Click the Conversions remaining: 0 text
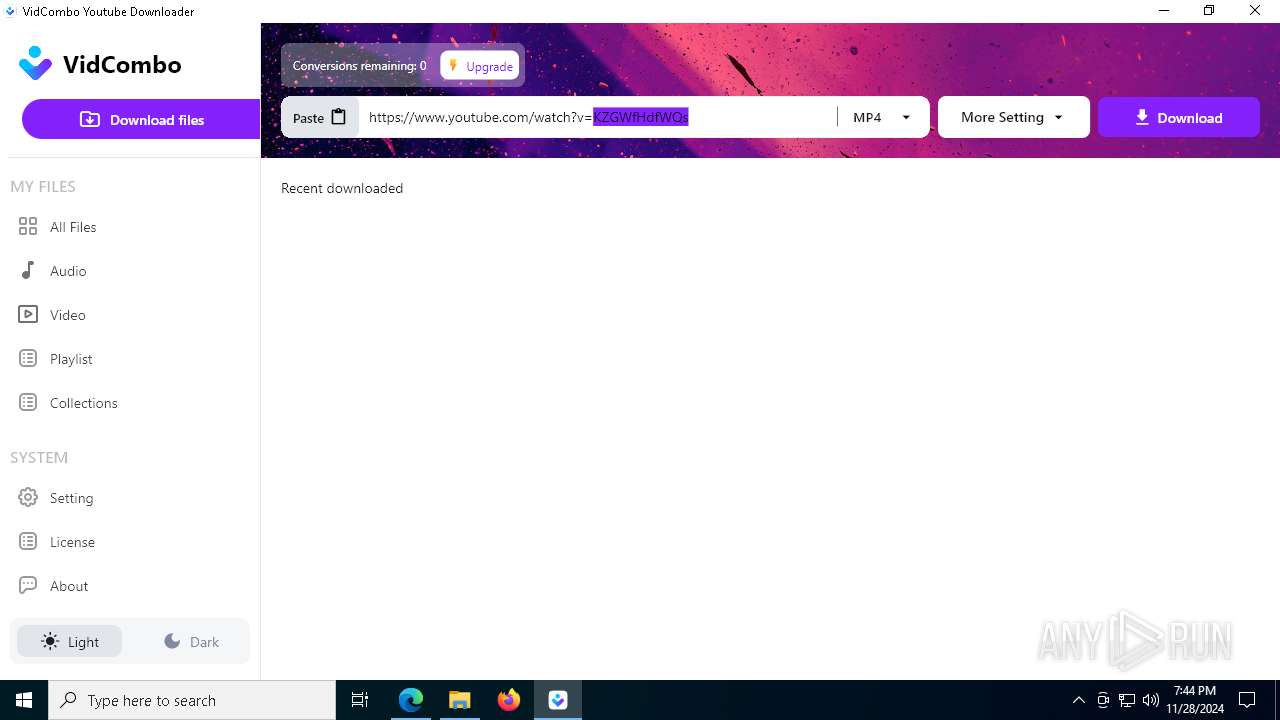 (359, 66)
